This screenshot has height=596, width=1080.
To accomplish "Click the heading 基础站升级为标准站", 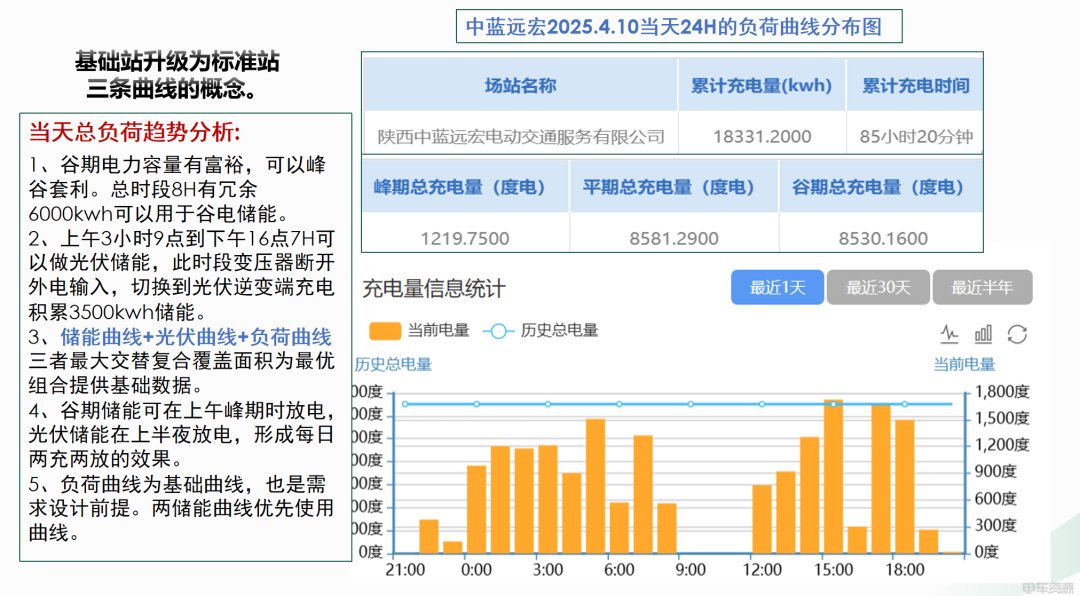I will point(177,62).
